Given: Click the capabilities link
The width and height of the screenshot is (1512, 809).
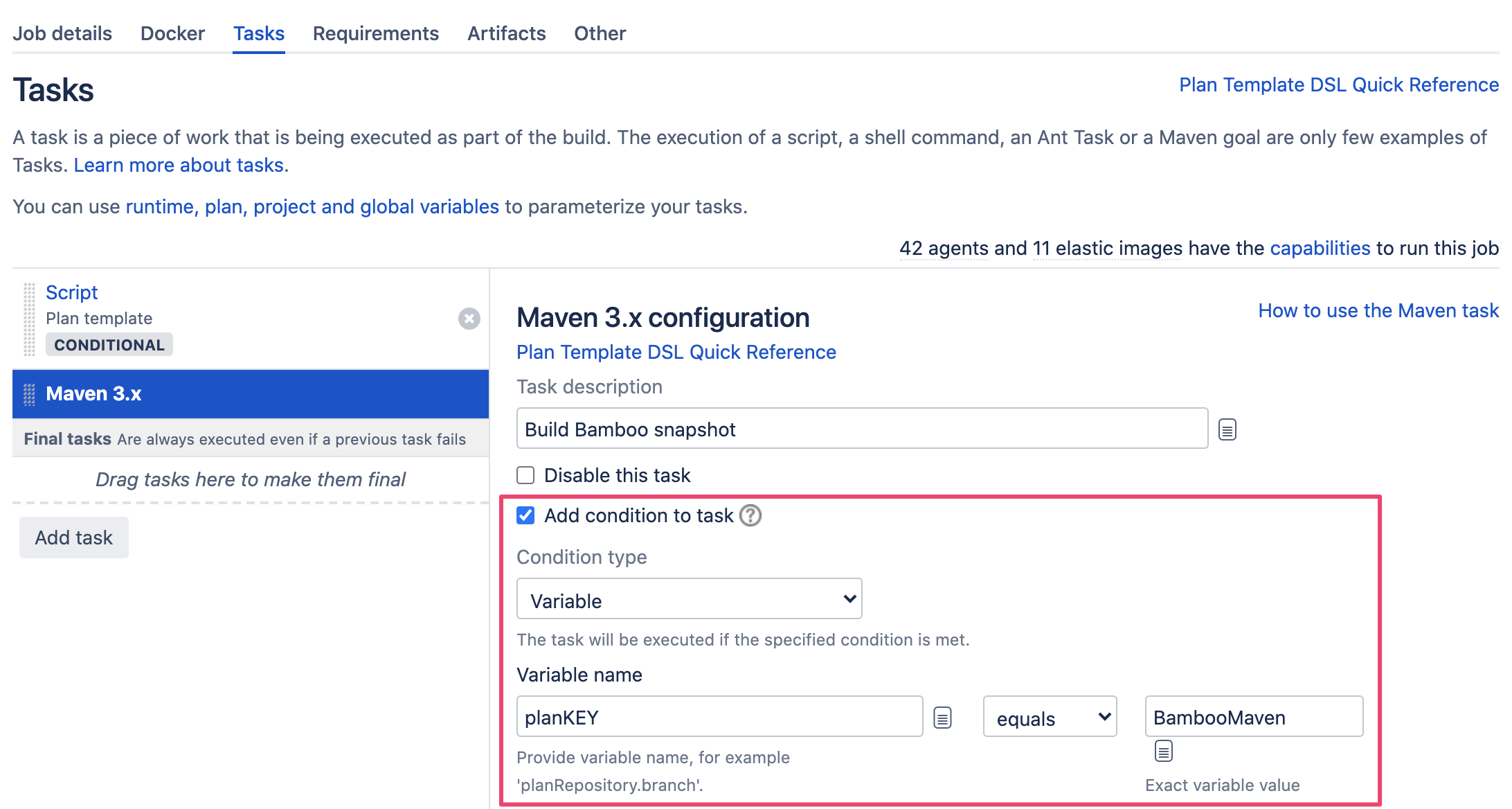Looking at the screenshot, I should tap(1320, 248).
